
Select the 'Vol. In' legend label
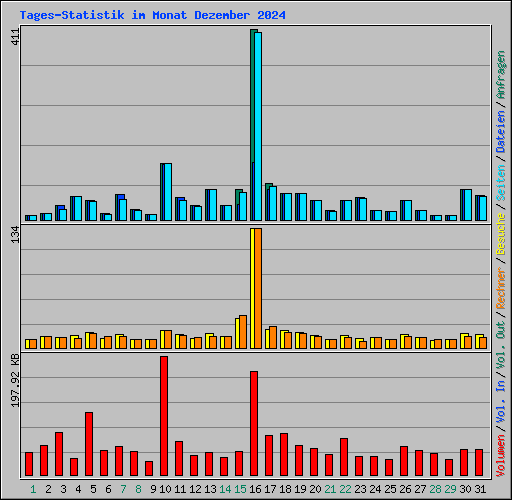coord(501,402)
